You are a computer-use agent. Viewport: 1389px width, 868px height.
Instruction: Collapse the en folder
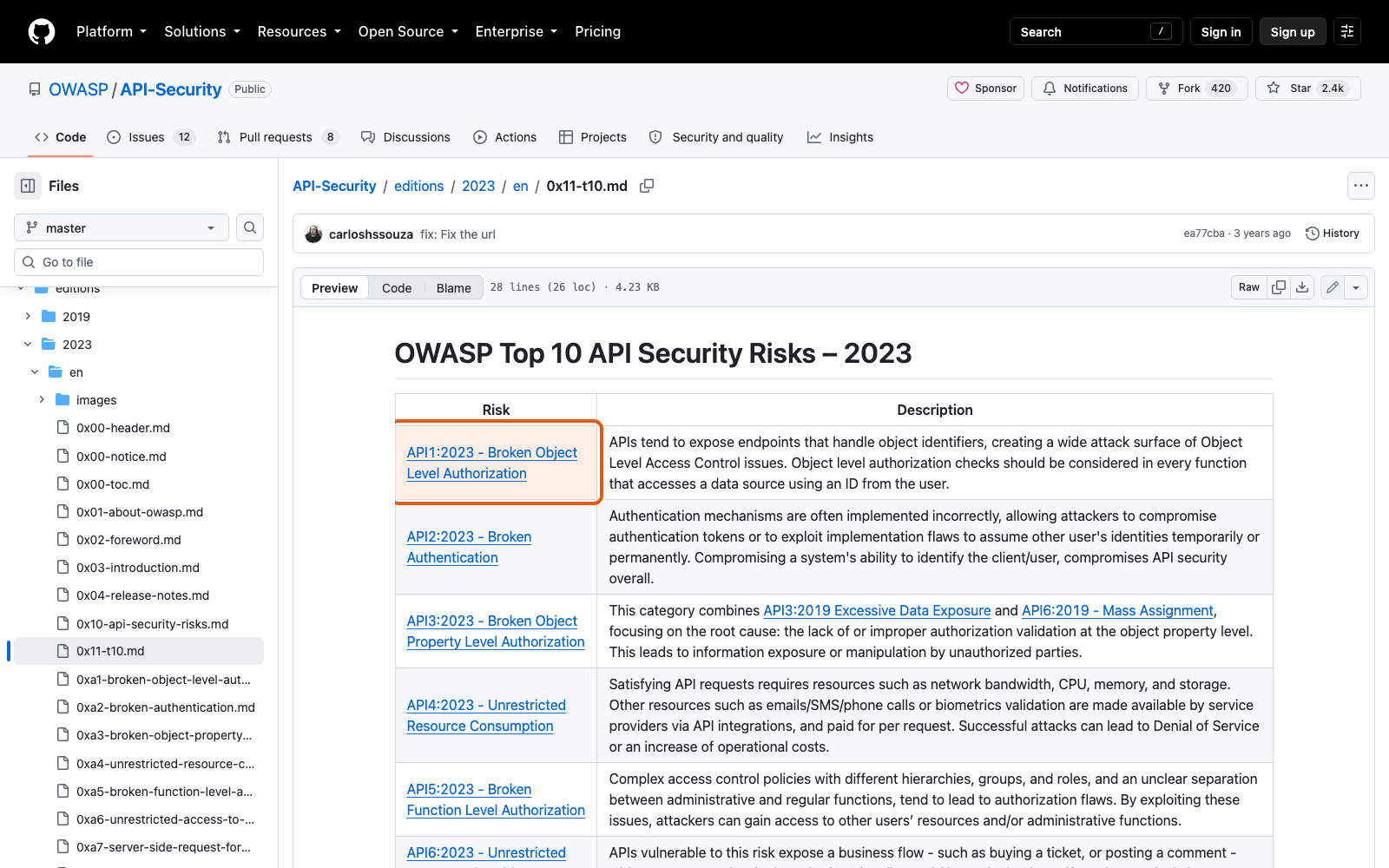tap(35, 372)
